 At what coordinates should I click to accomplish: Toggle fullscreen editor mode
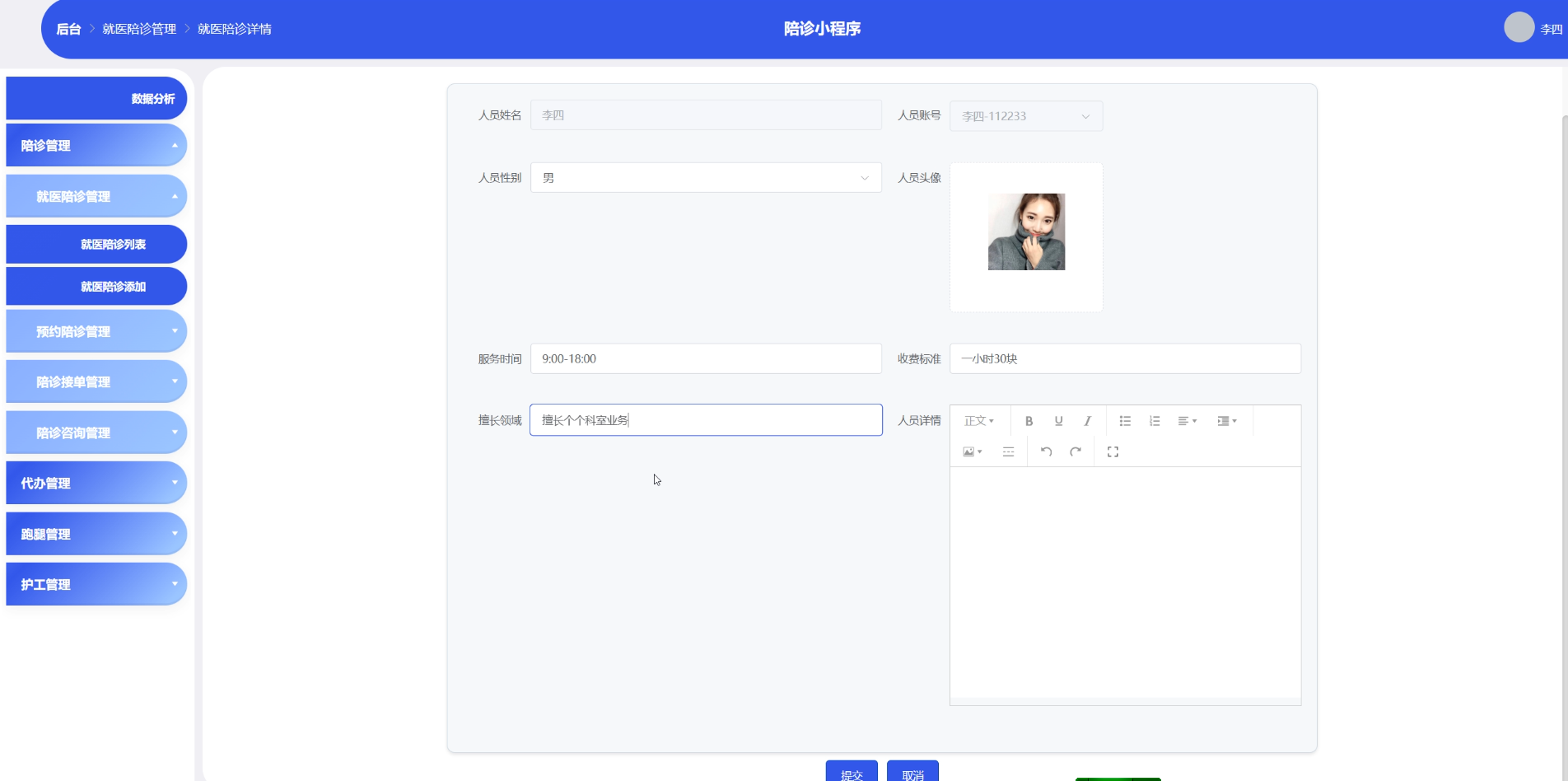click(1113, 451)
